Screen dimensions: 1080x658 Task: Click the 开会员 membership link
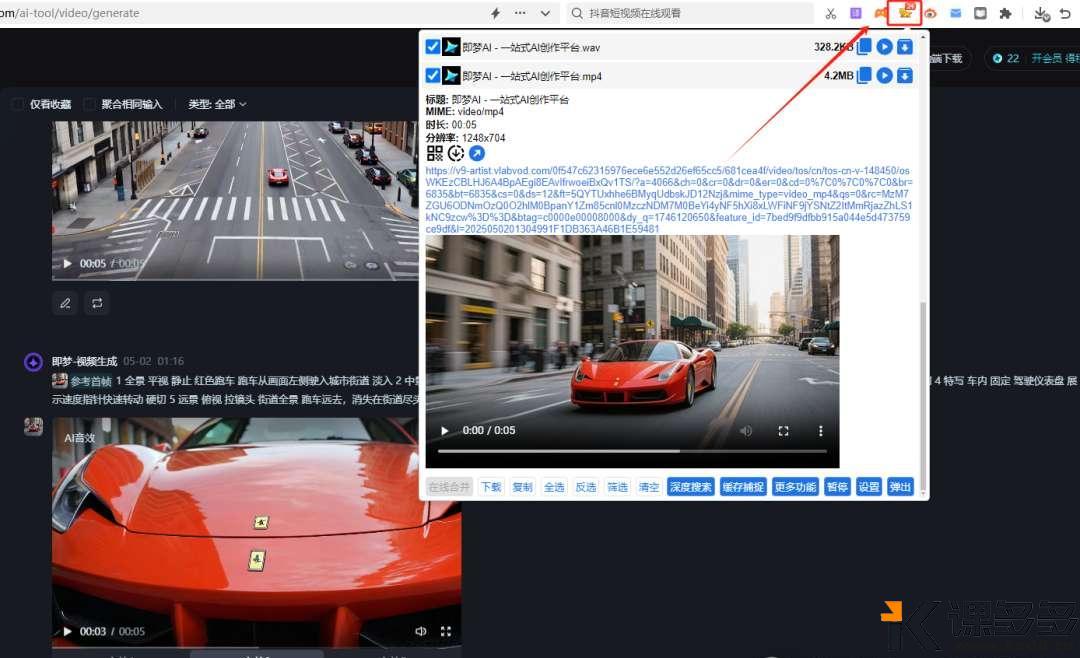click(1046, 59)
